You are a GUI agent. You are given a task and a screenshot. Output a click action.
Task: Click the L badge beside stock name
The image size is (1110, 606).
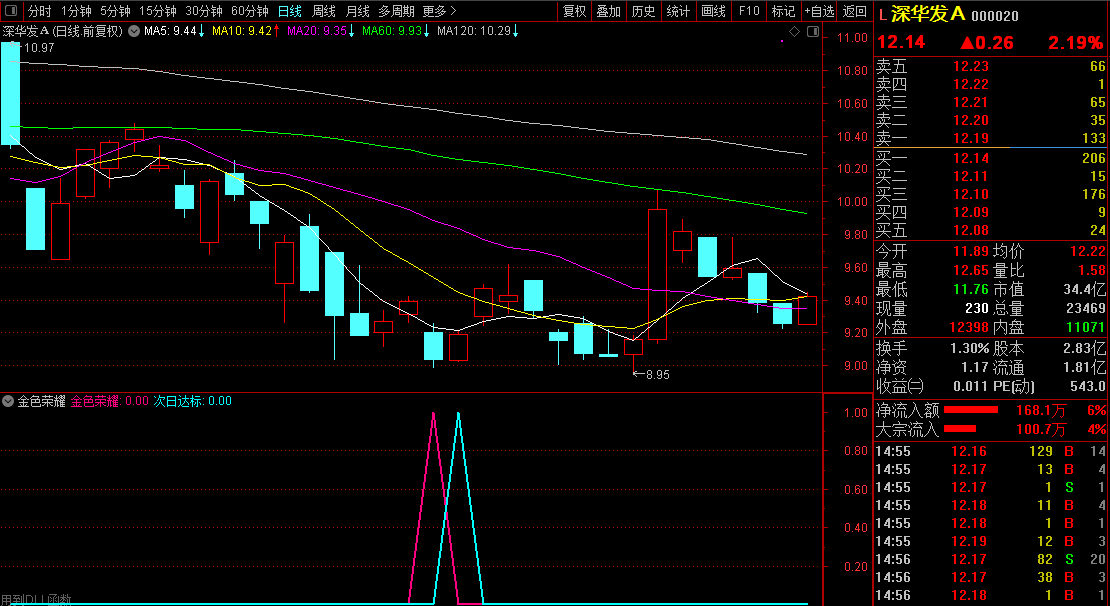(x=881, y=14)
